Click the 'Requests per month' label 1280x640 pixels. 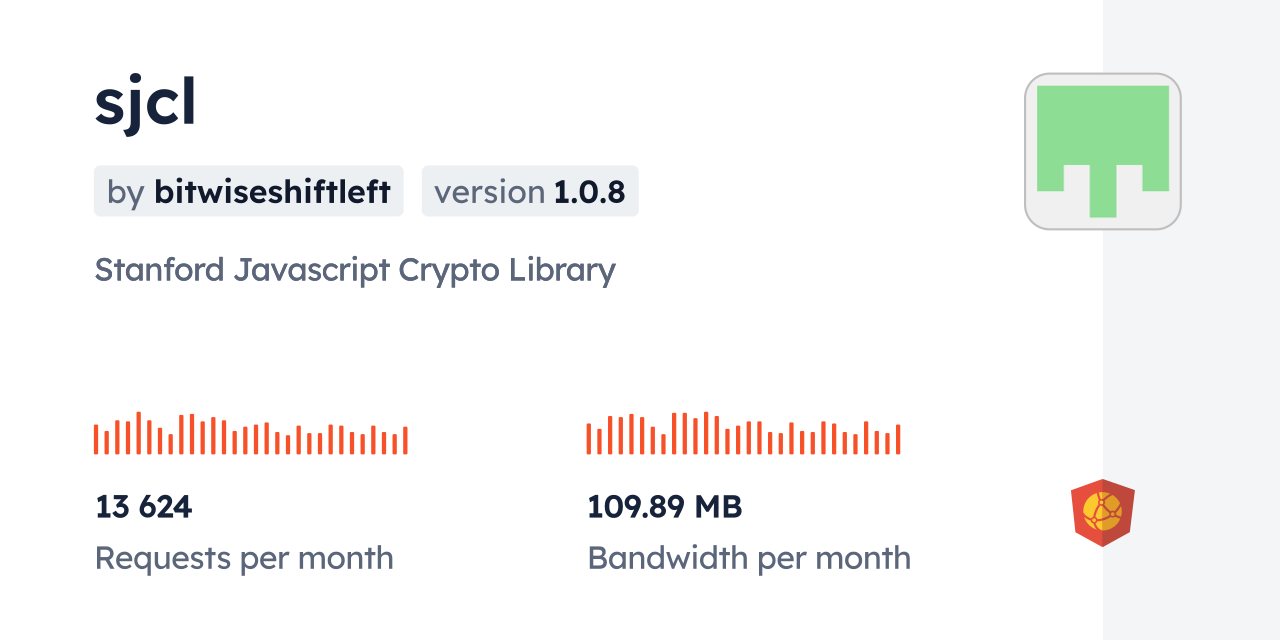244,558
